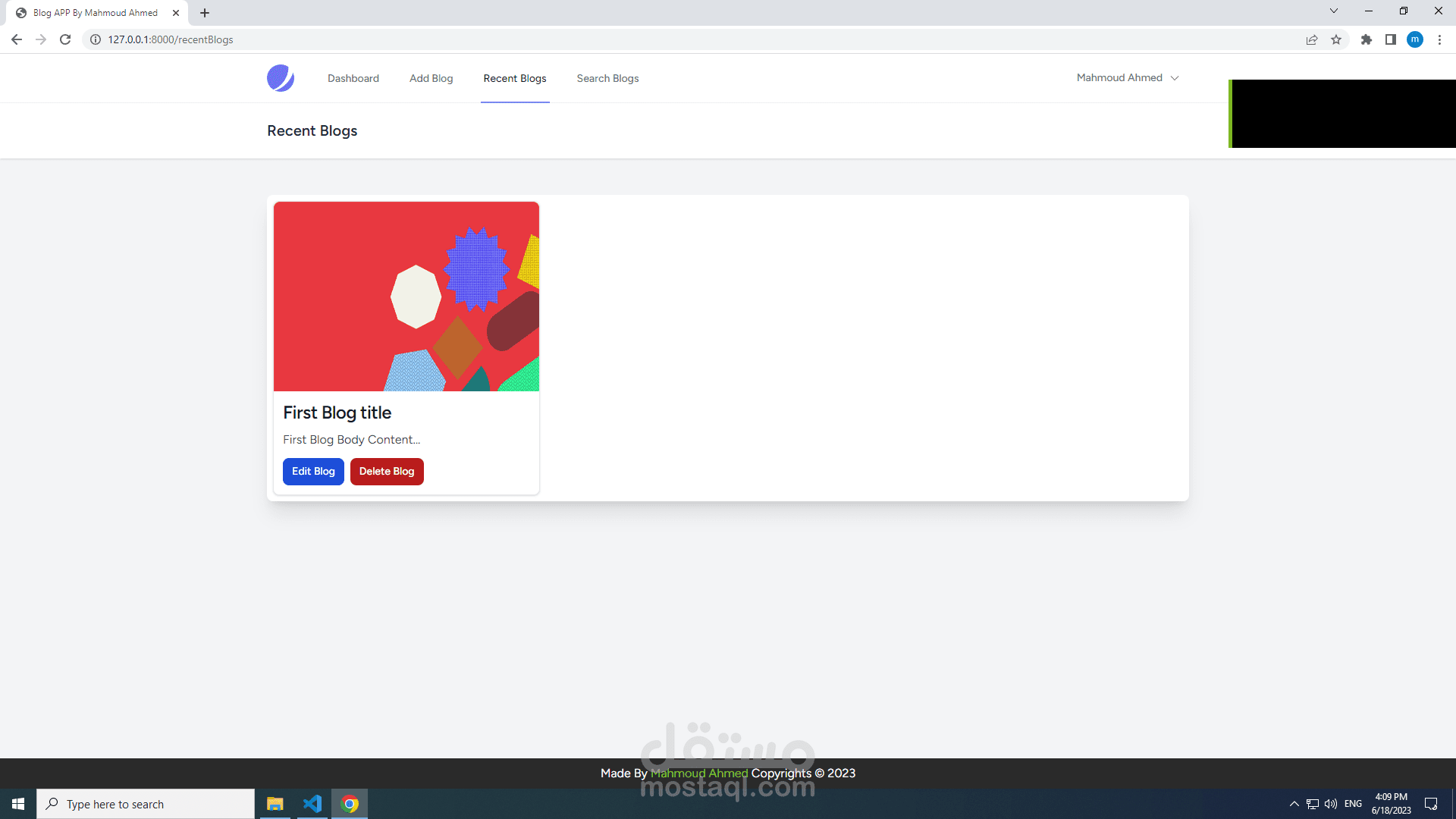Reload the page with refresh icon
The width and height of the screenshot is (1456, 819).
click(x=65, y=39)
